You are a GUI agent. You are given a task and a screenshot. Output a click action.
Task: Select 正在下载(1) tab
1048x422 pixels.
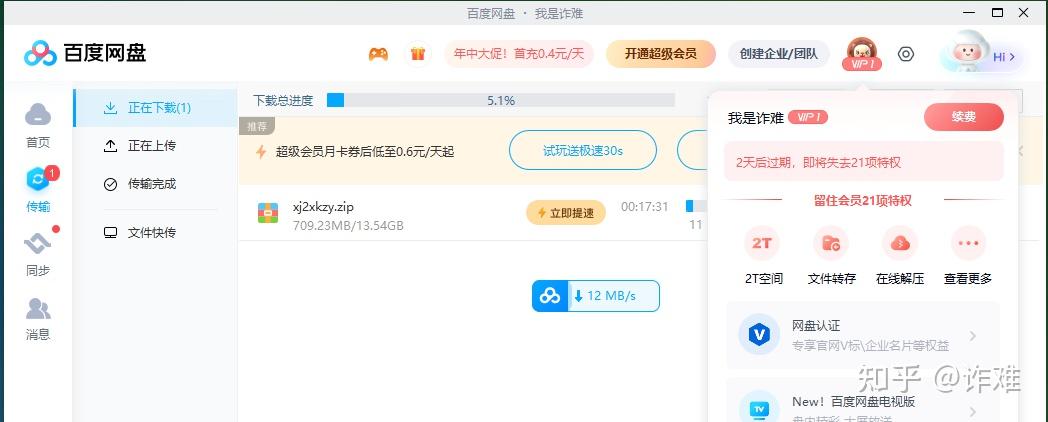[155, 108]
